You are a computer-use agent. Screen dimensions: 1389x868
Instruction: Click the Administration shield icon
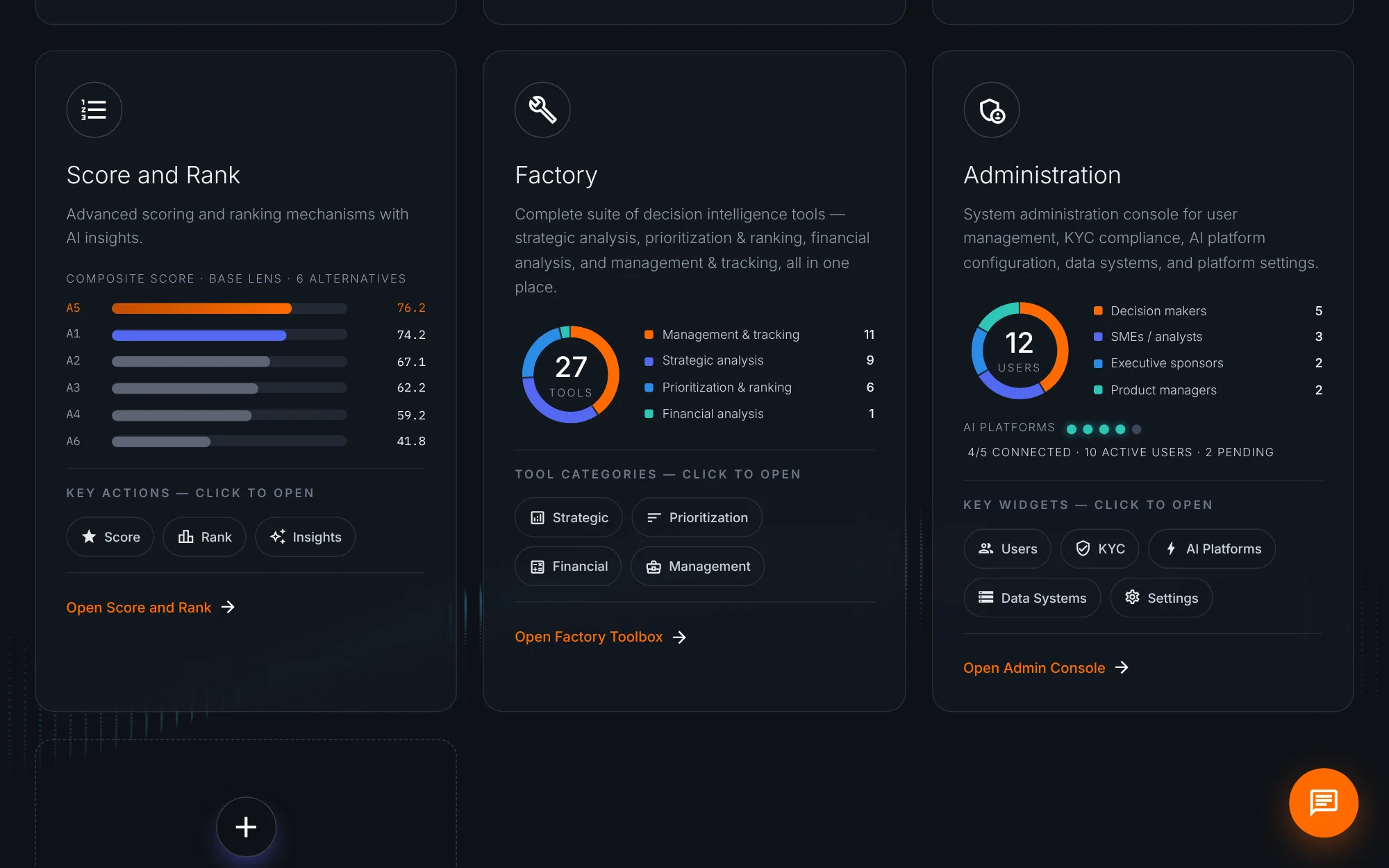(991, 110)
